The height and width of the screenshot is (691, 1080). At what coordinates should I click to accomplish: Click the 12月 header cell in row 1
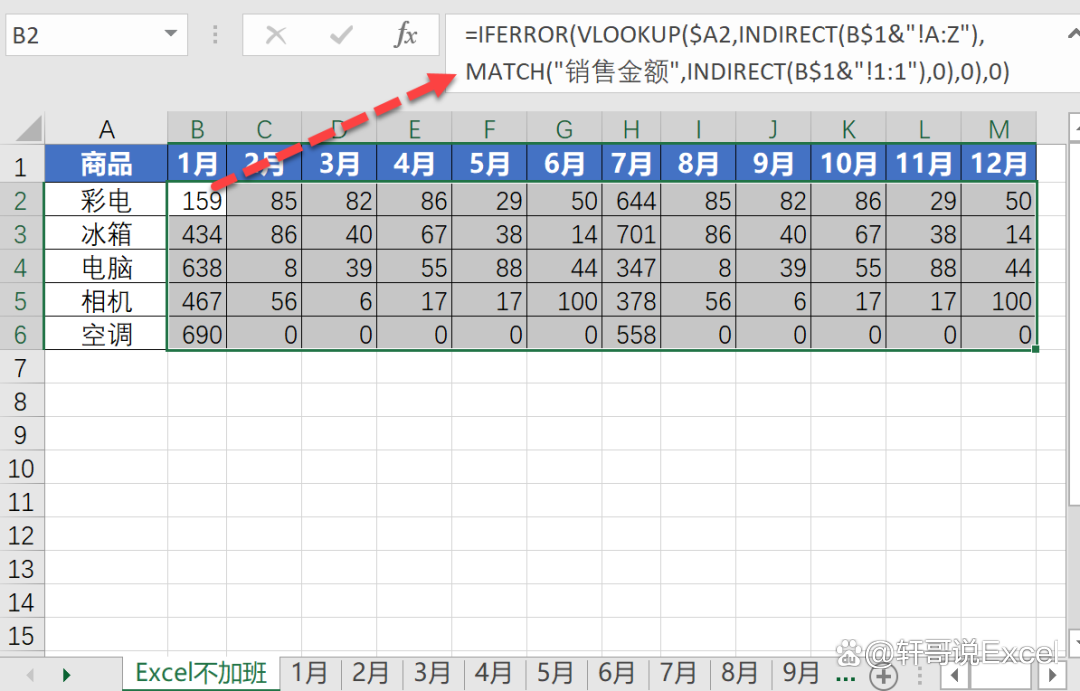coord(999,164)
